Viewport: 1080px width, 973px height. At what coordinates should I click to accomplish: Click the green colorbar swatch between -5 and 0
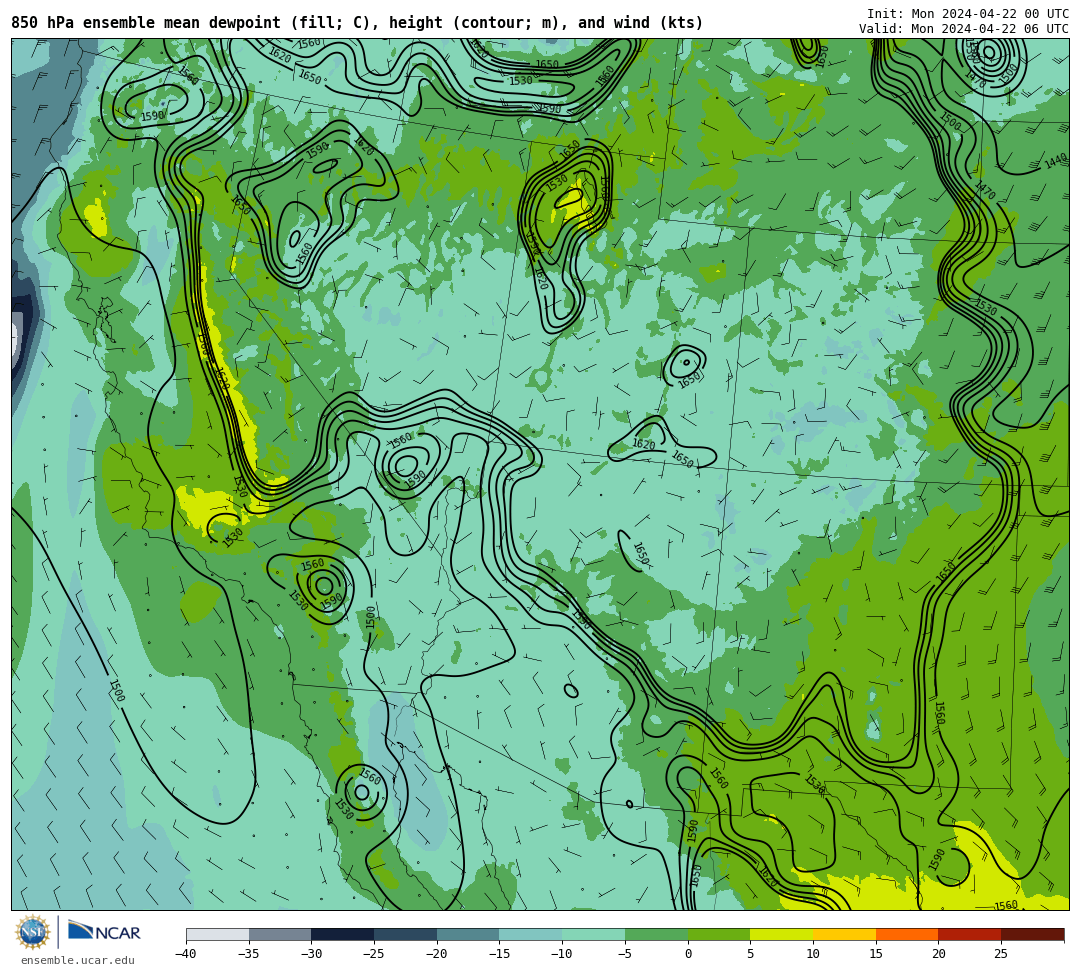click(656, 934)
